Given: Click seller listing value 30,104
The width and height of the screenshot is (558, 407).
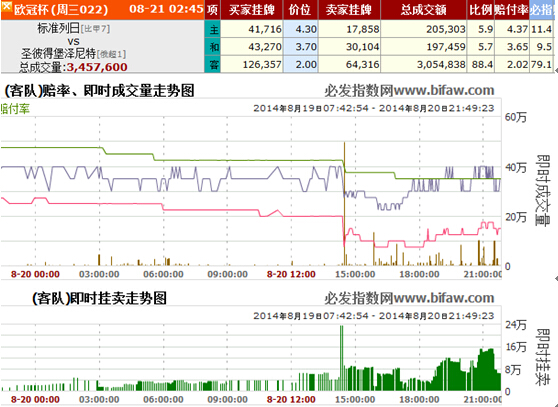Looking at the screenshot, I should (x=363, y=47).
